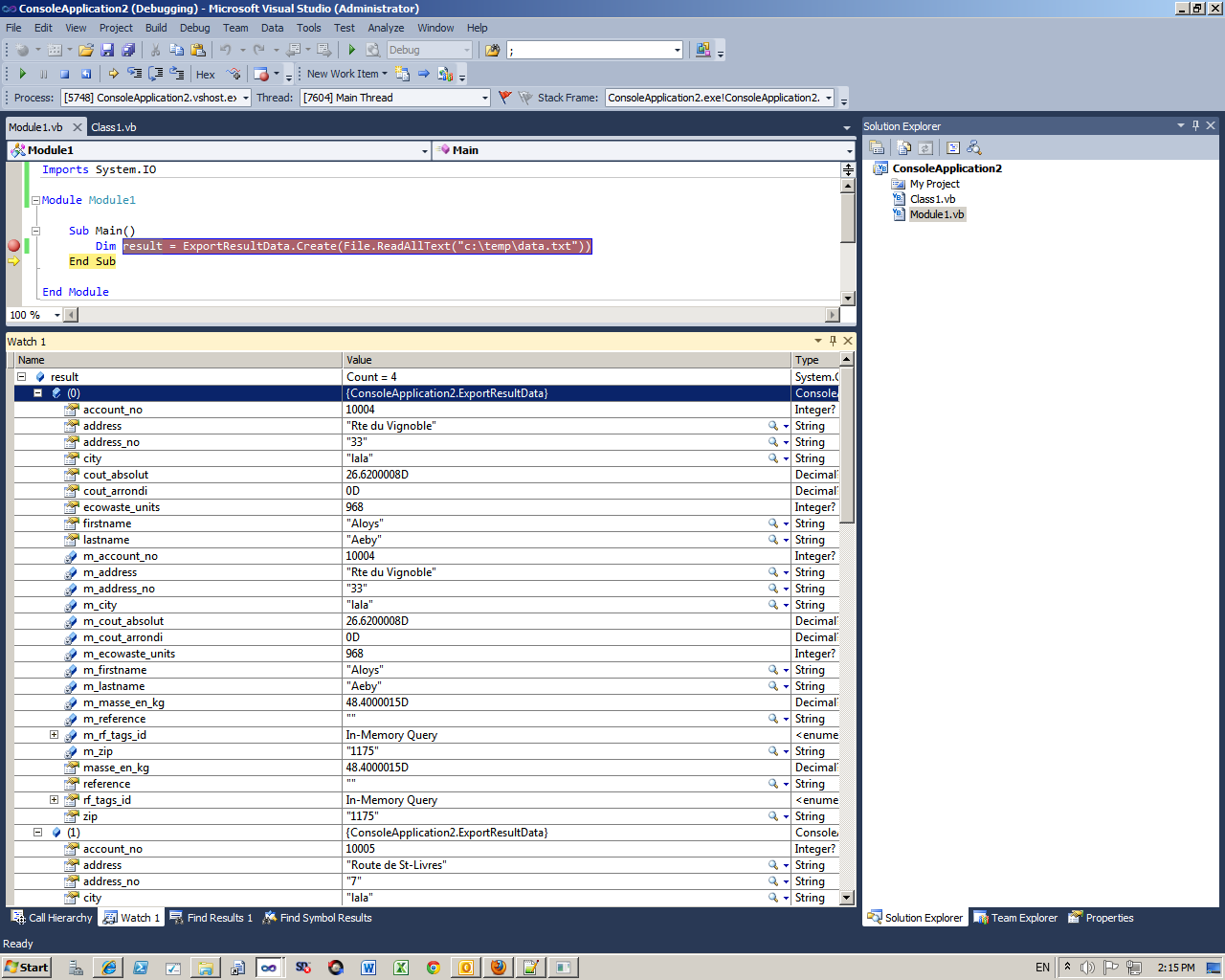Select Class1.vb in Solution Explorer

point(932,199)
